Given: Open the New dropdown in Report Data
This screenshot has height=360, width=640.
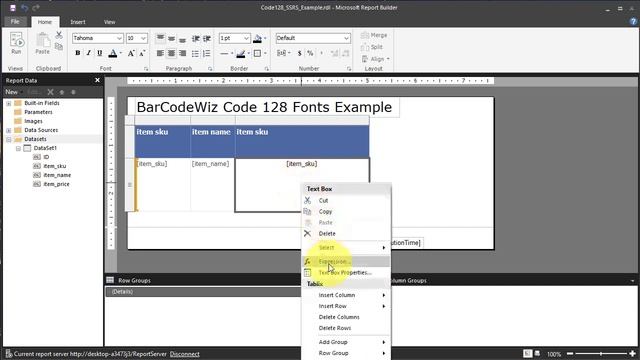Looking at the screenshot, I should (x=14, y=92).
